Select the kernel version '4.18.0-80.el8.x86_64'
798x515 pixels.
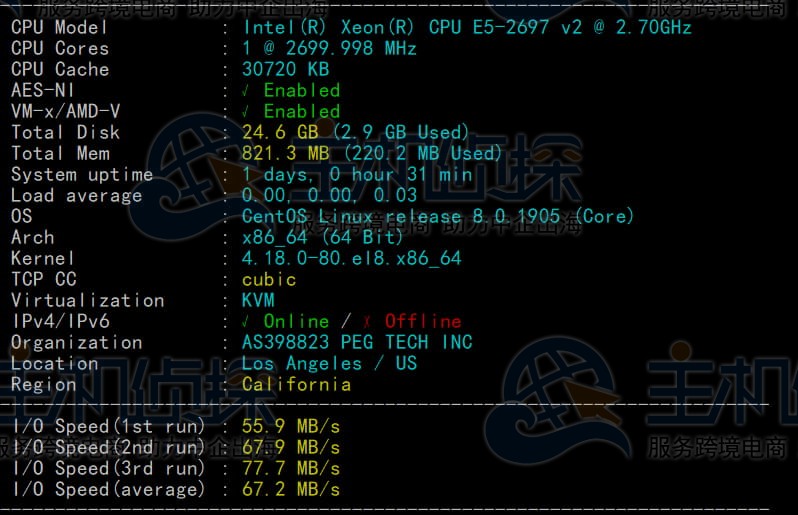click(x=352, y=259)
